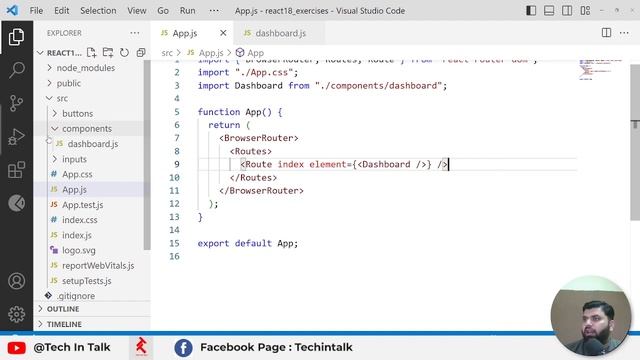The width and height of the screenshot is (640, 360).
Task: Click the 'function App() {' code line
Action: [x=240, y=112]
